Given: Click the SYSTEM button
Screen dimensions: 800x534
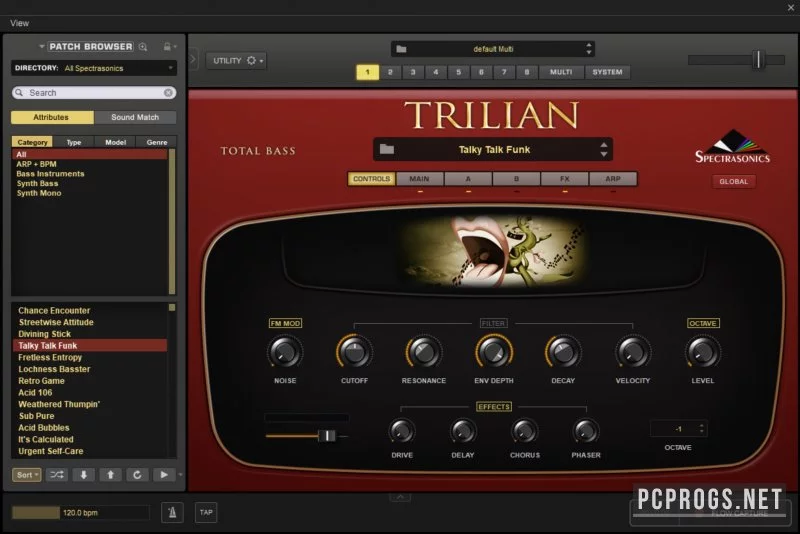Looking at the screenshot, I should (607, 72).
